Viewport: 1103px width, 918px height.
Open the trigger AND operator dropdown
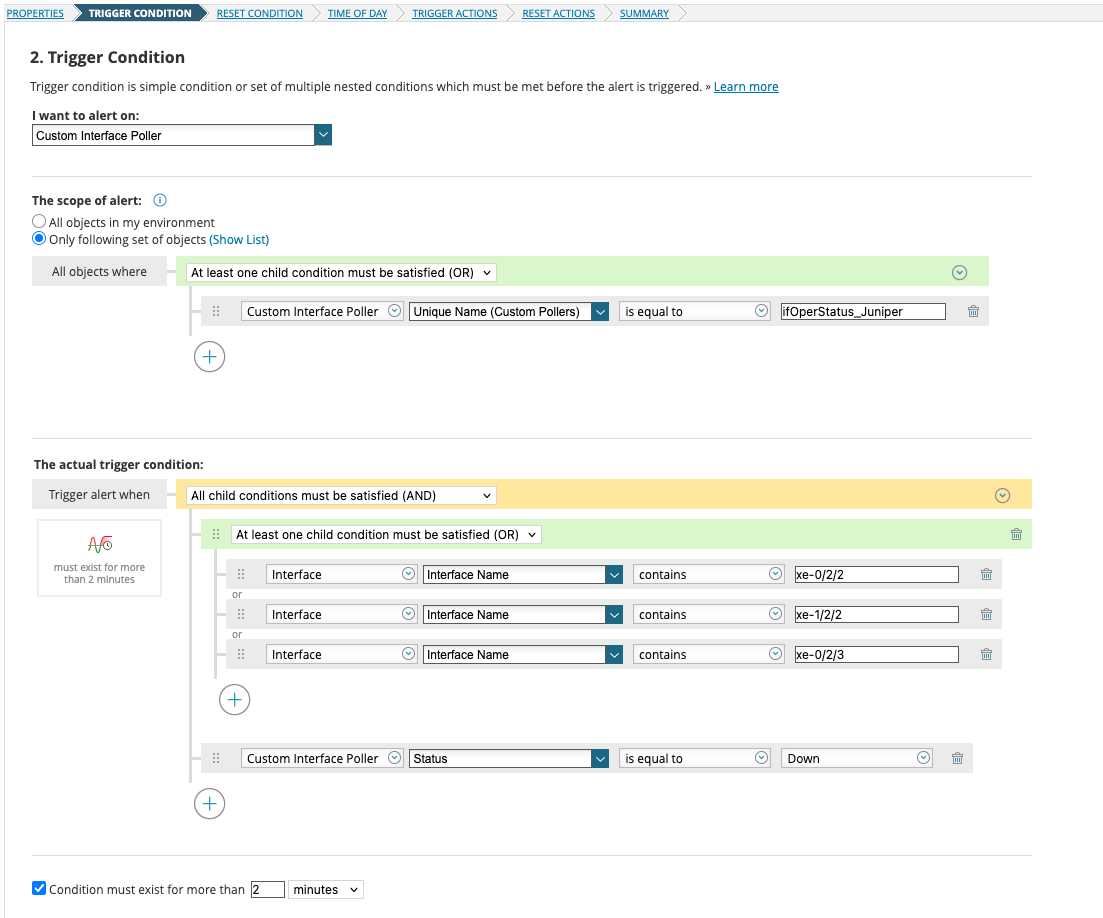(341, 495)
